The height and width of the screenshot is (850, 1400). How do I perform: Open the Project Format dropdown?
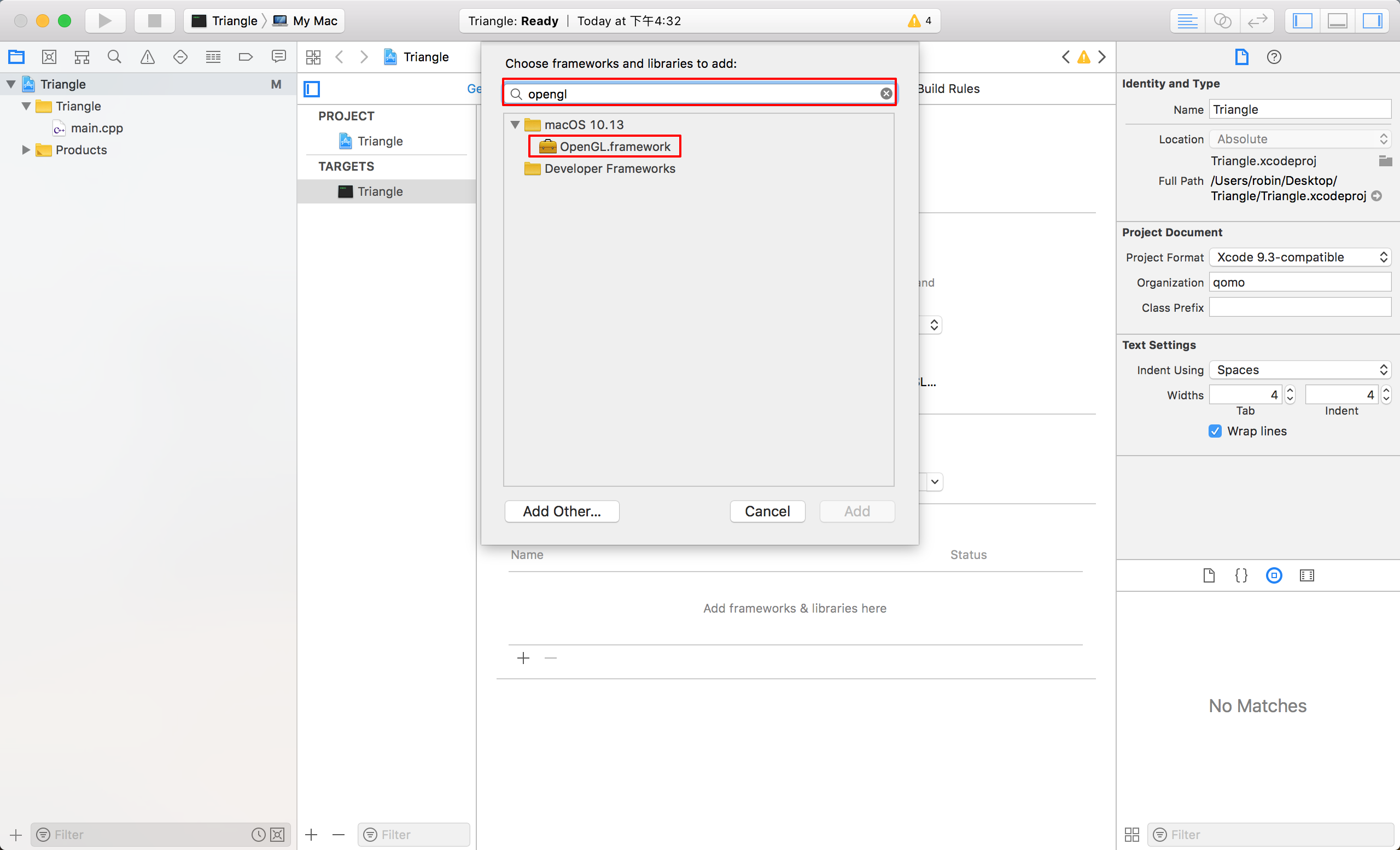(x=1300, y=258)
